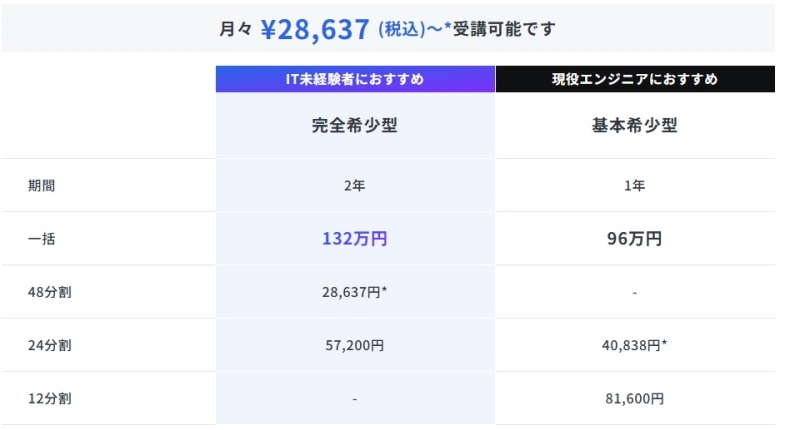Viewport: 800px width, 430px height.
Task: Click the 57,200円 installment cell
Action: pyautogui.click(x=355, y=345)
